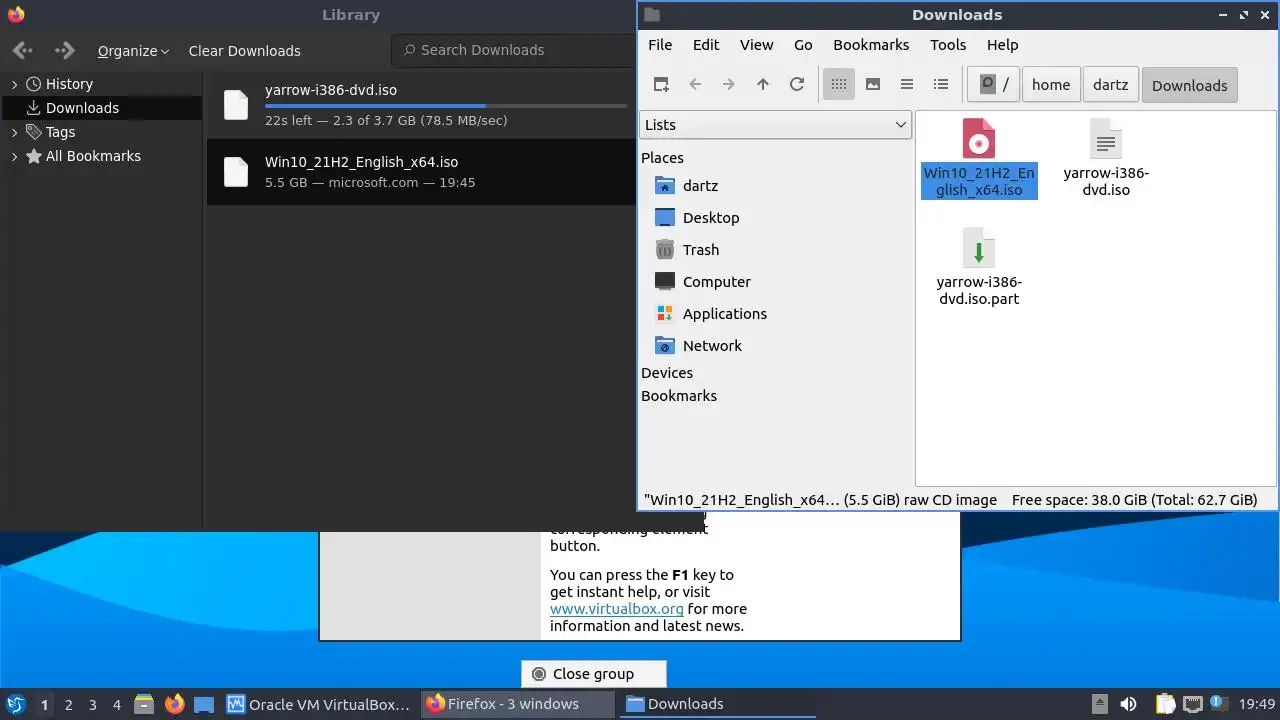Switch to detailed list view
1280x720 pixels.
tap(941, 85)
